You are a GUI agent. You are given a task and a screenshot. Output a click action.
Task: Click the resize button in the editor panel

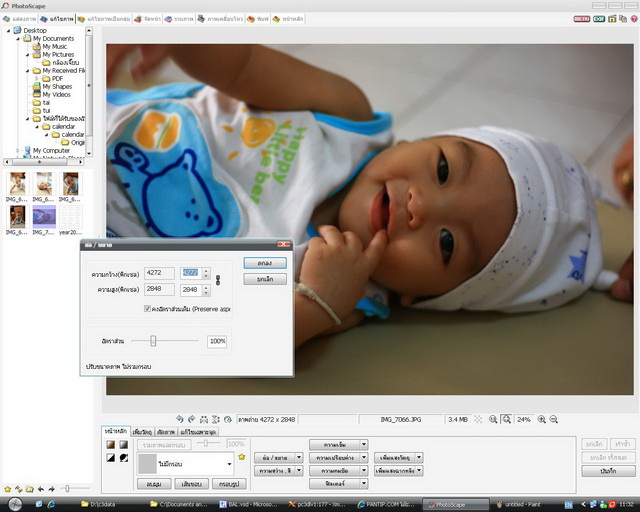click(x=275, y=457)
